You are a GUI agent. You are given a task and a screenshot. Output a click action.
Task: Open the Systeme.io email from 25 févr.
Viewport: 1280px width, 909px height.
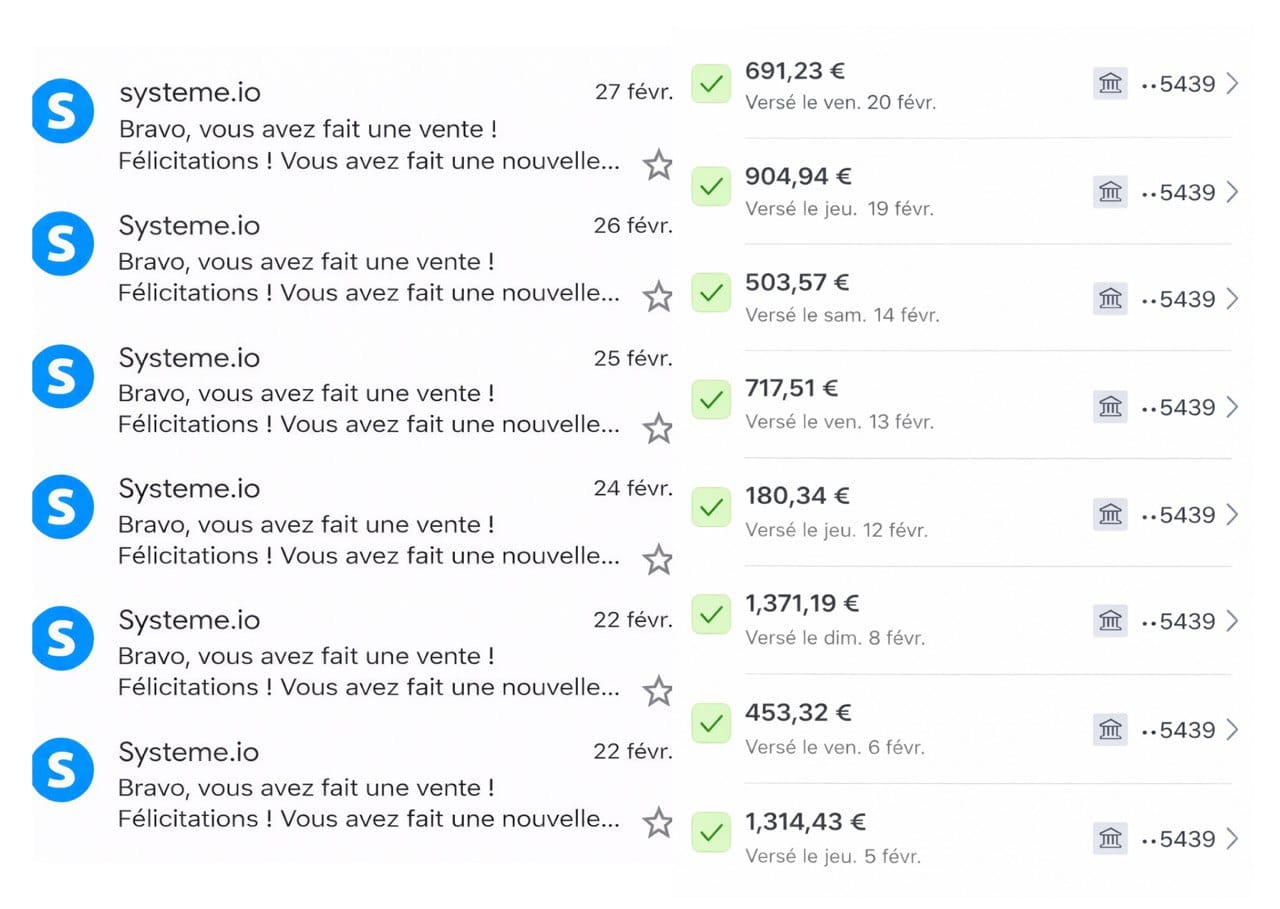pyautogui.click(x=368, y=394)
